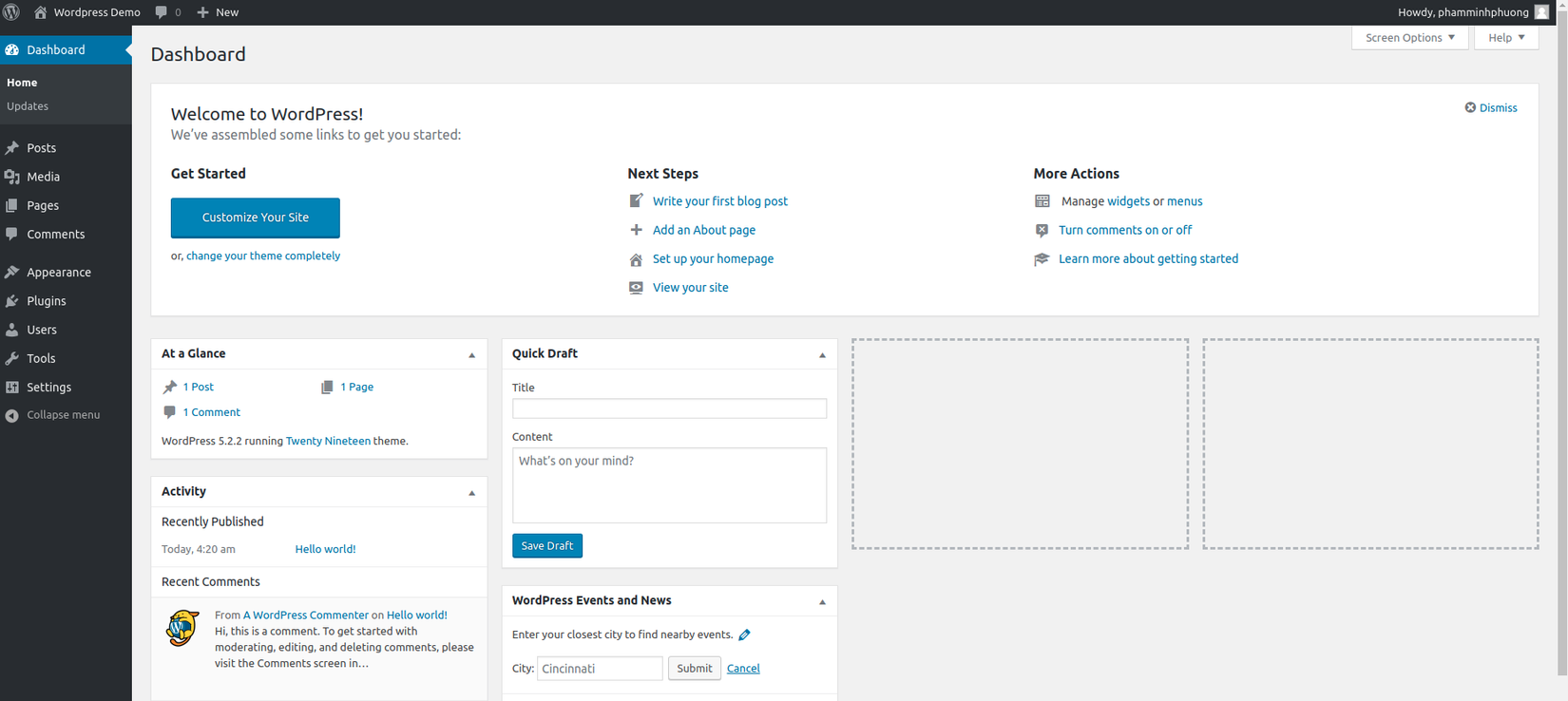This screenshot has height=701, width=1568.
Task: Toggle the WordPress Events and News panel
Action: (822, 601)
